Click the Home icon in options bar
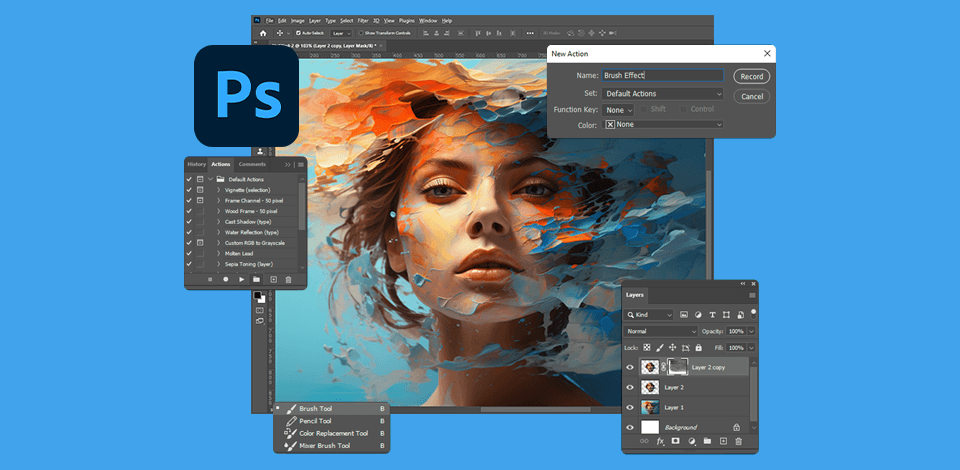960x470 pixels. pos(263,33)
